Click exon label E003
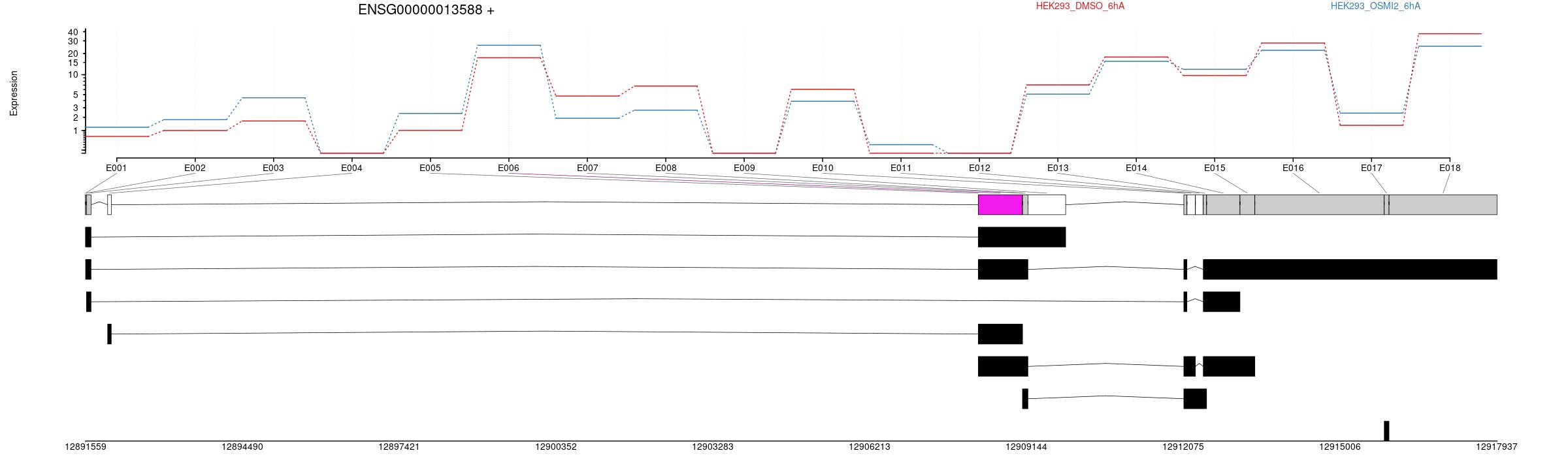Image resolution: width=1568 pixels, height=457 pixels. (x=273, y=168)
